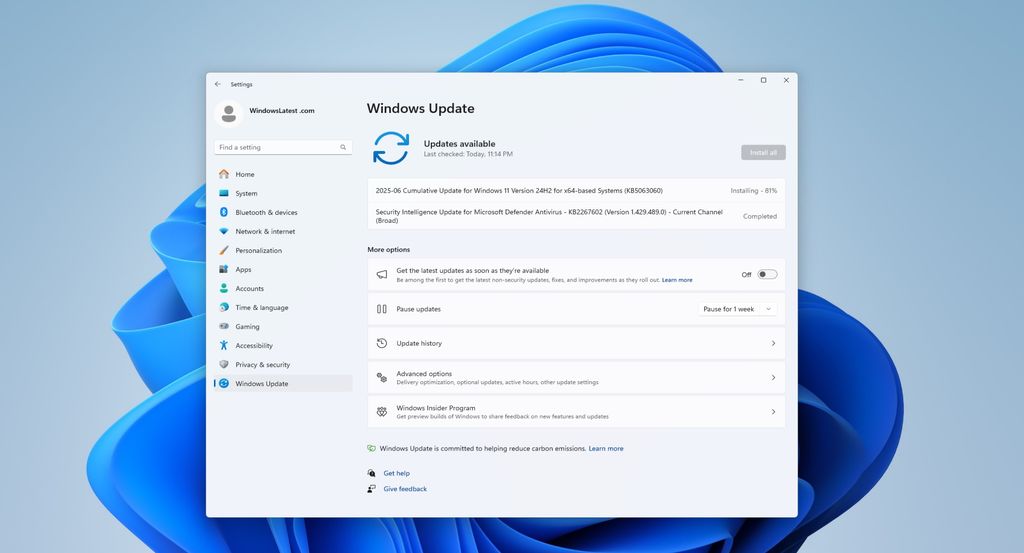
Task: Click the Apps icon in sidebar
Action: coord(224,269)
